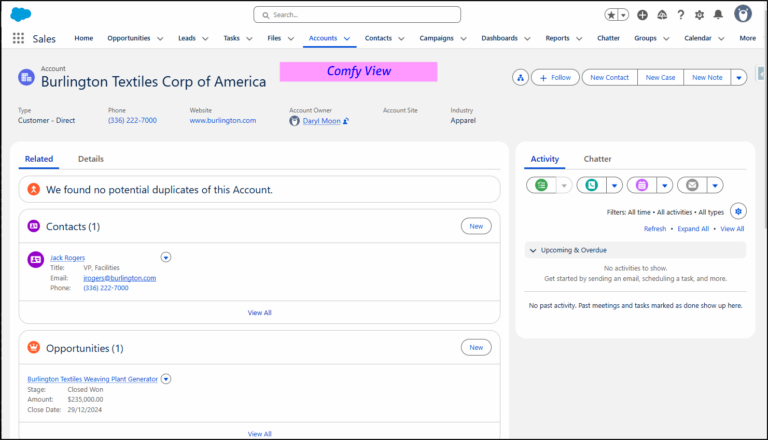Open the Jack Rogers contact link
This screenshot has height=440, width=768.
pos(68,258)
